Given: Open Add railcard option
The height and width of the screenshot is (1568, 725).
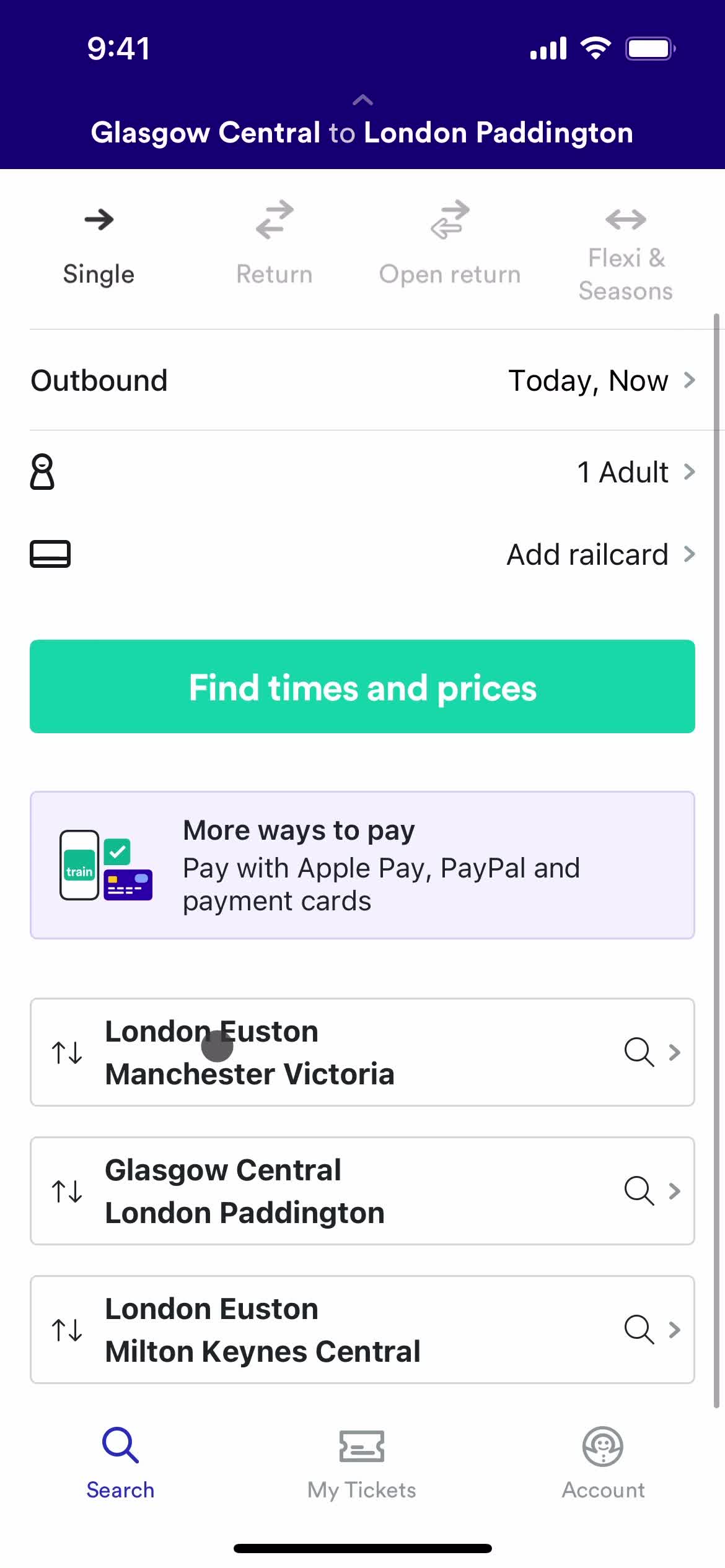Looking at the screenshot, I should click(x=362, y=554).
